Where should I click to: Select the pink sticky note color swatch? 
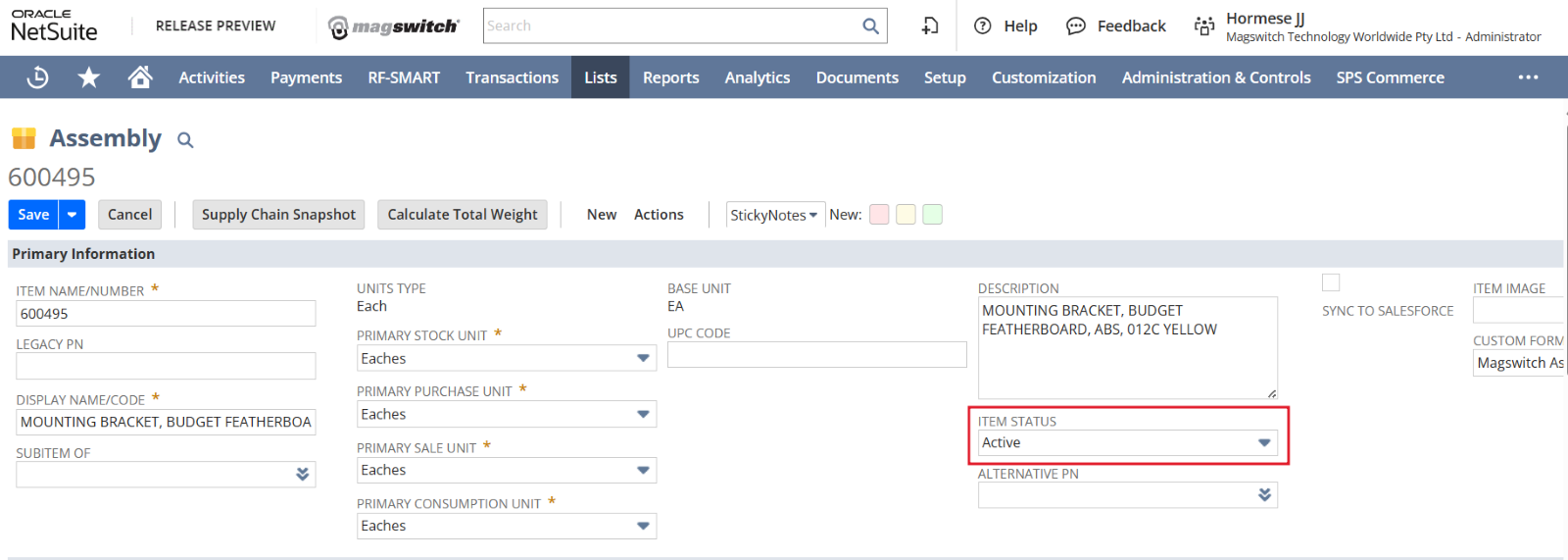pyautogui.click(x=879, y=215)
